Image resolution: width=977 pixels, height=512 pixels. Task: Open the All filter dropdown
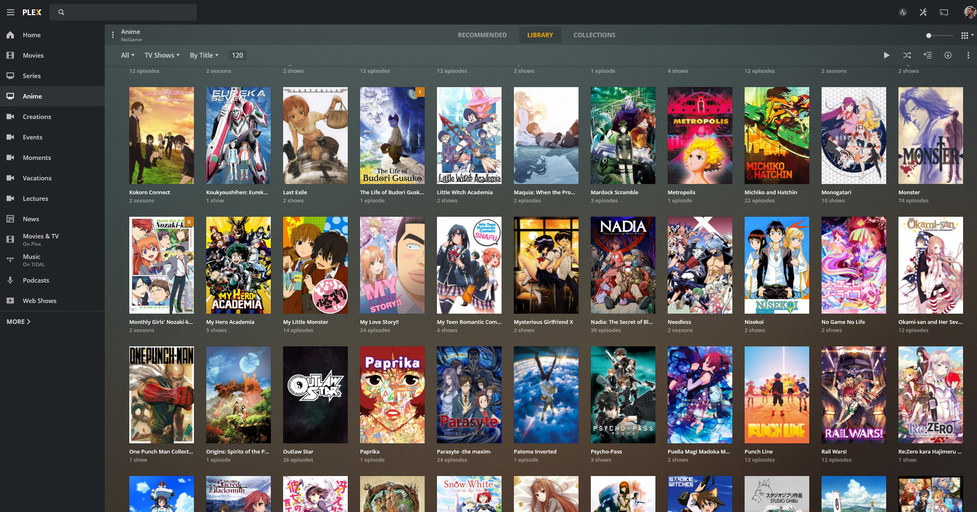[127, 55]
